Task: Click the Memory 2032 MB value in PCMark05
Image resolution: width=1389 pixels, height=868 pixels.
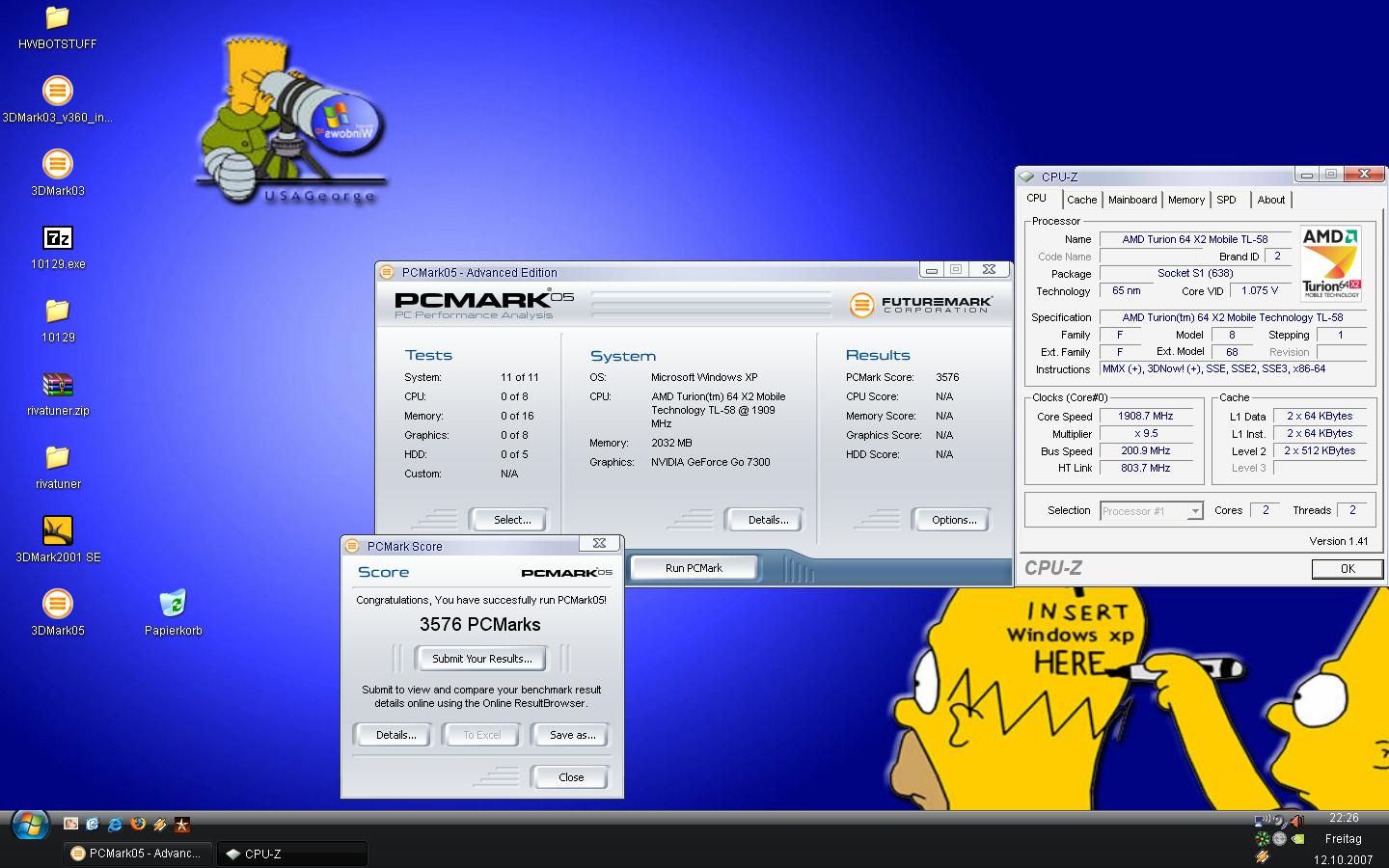Action: (x=671, y=443)
